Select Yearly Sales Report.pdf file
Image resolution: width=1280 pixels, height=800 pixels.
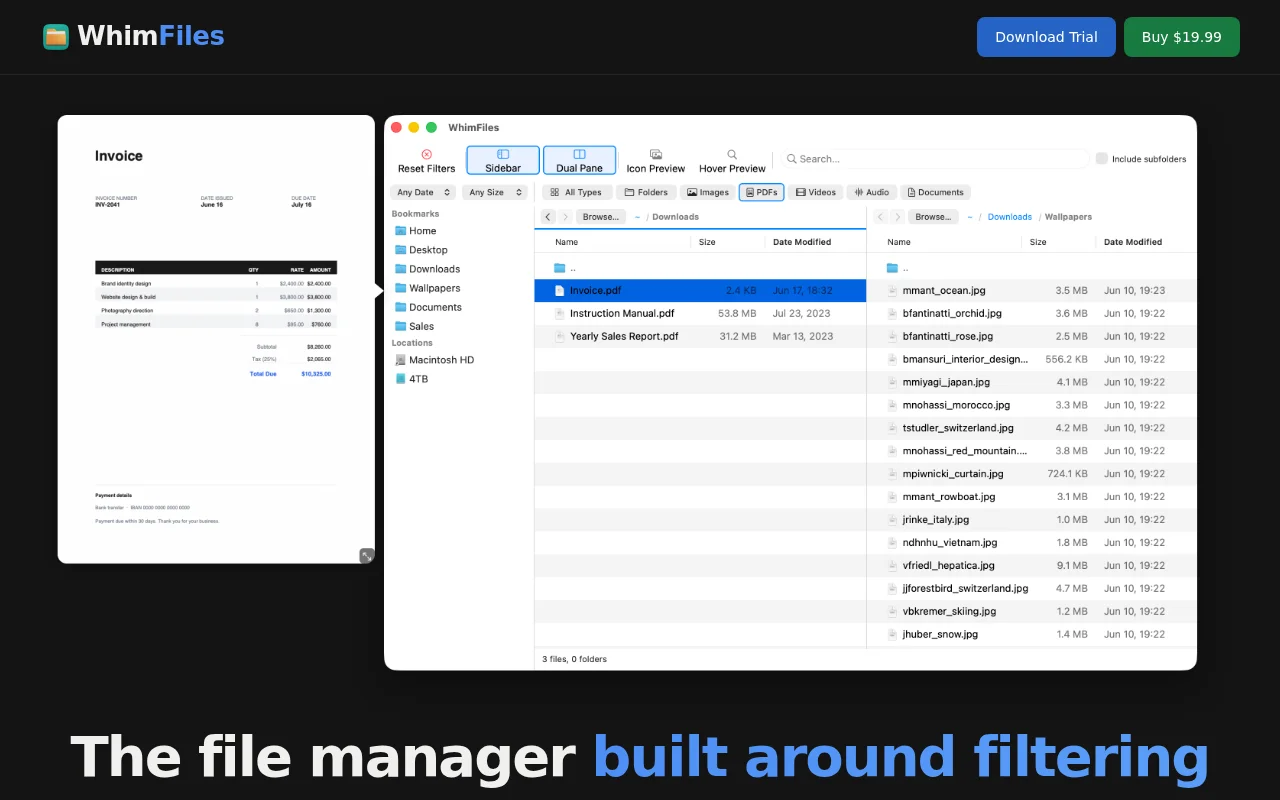pyautogui.click(x=700, y=337)
